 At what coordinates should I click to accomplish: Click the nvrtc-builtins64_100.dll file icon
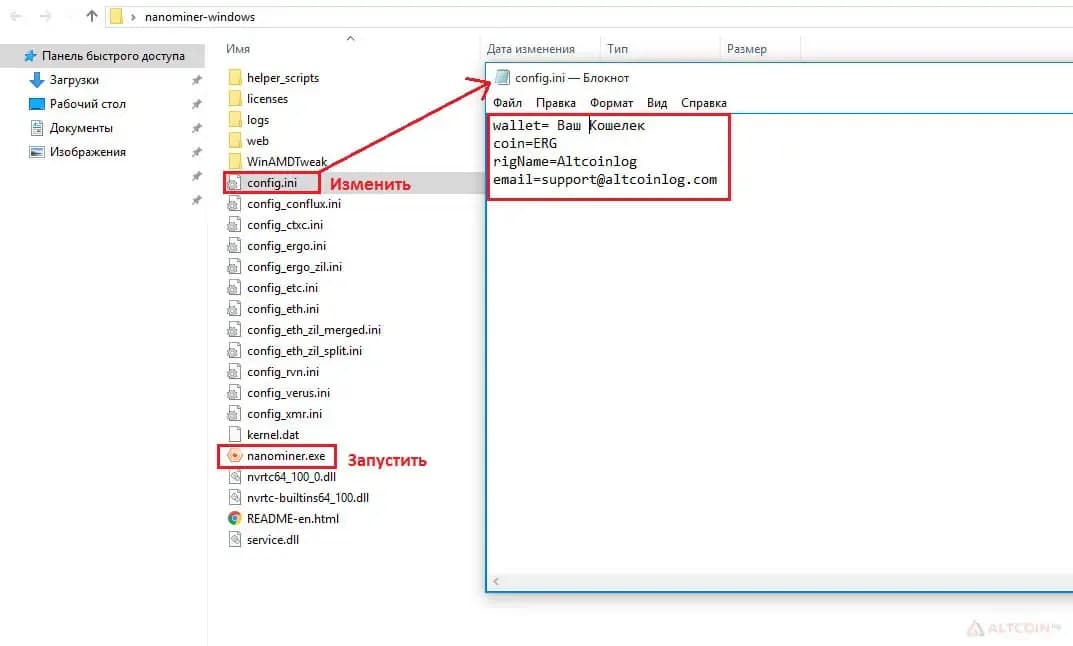[x=234, y=498]
